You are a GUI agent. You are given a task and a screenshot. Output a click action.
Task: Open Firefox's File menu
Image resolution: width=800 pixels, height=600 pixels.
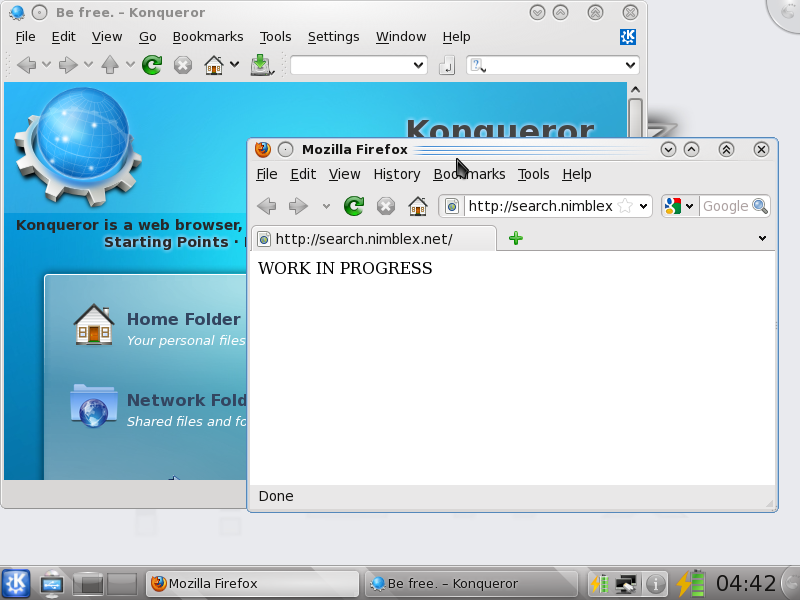click(266, 174)
